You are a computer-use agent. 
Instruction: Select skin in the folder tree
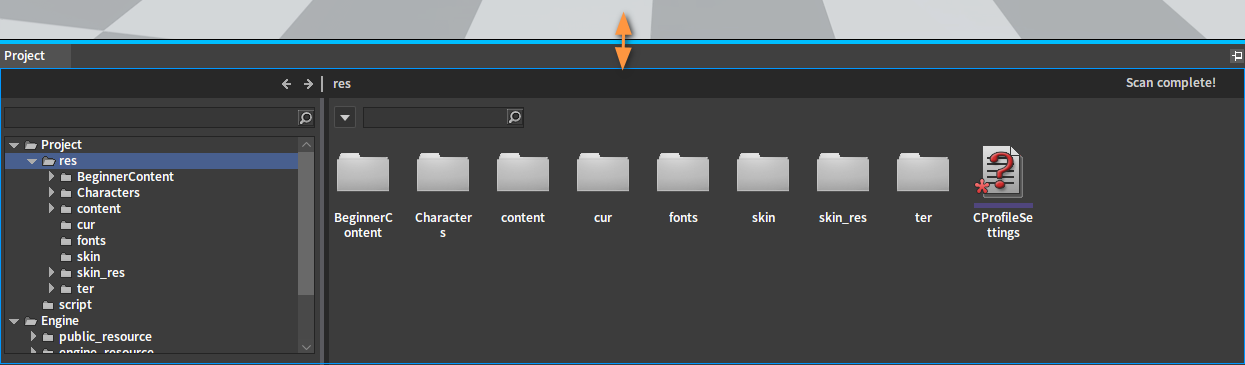coord(88,257)
